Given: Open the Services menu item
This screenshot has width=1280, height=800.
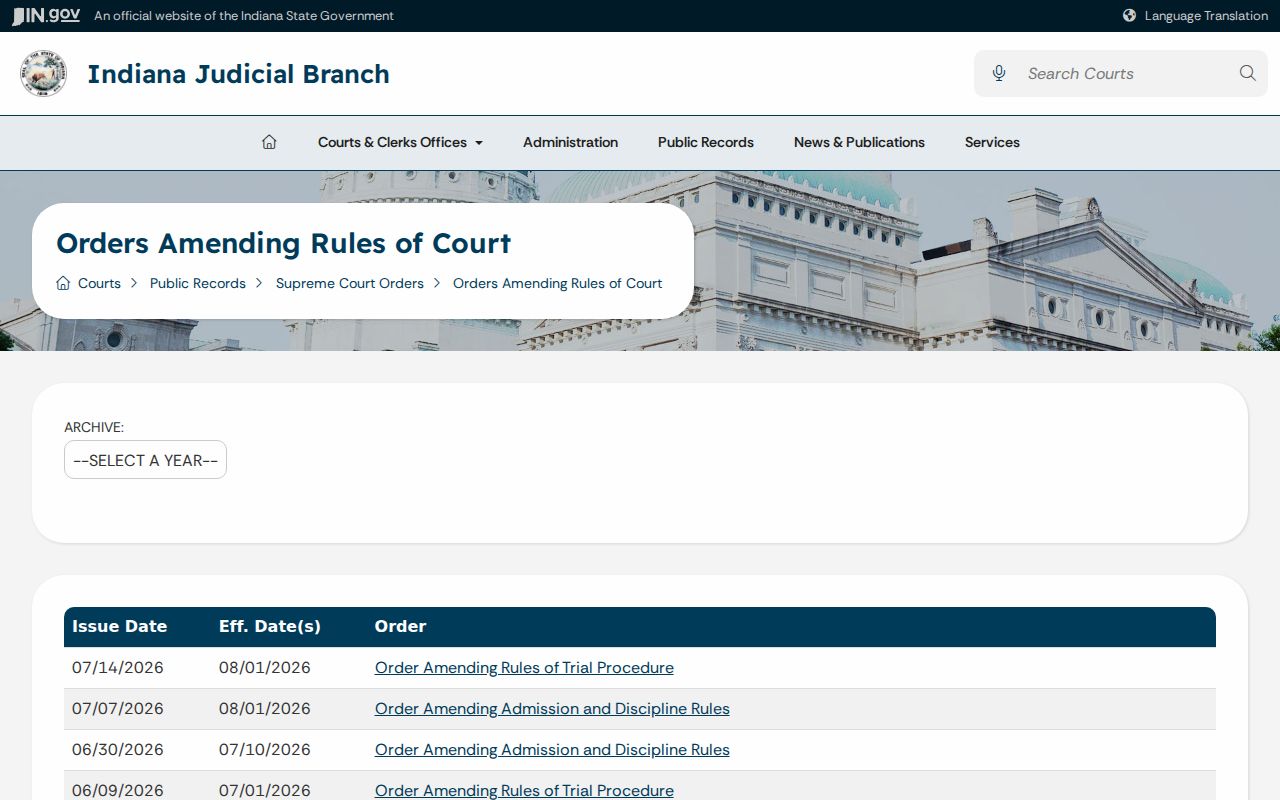Looking at the screenshot, I should coord(992,142).
